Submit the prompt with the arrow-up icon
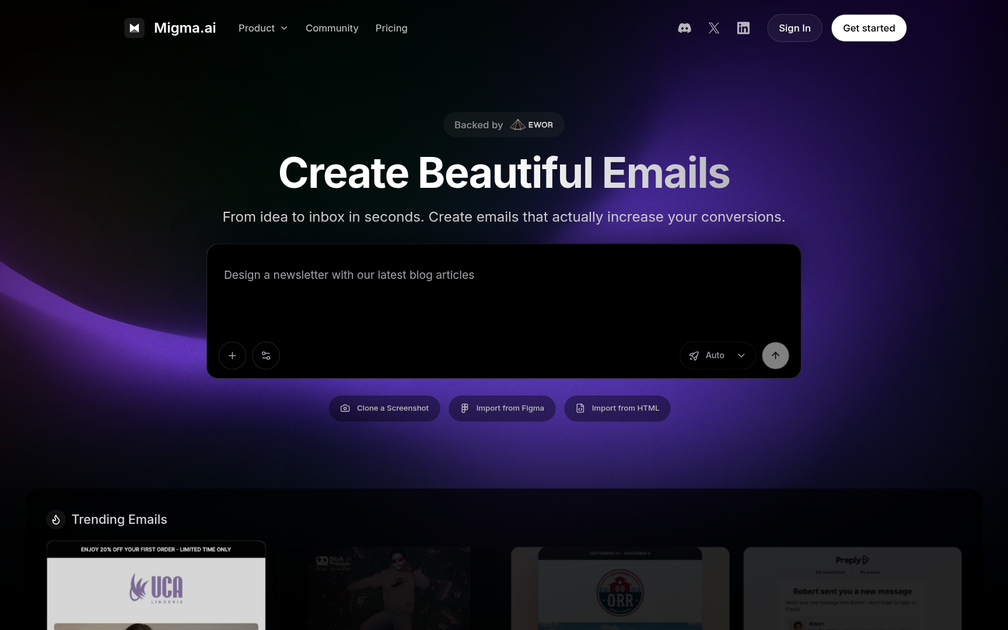1008x630 pixels. (x=775, y=355)
